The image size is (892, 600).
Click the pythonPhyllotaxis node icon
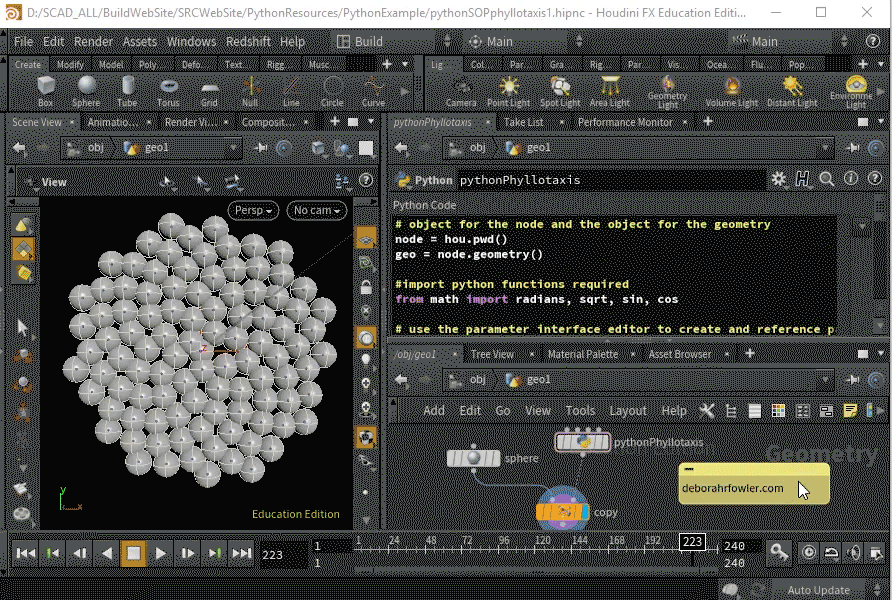click(583, 442)
